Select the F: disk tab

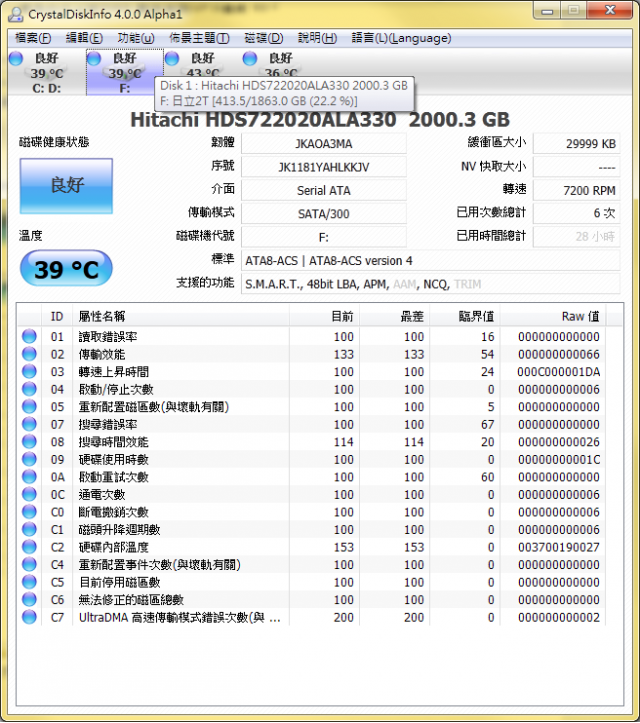coord(124,72)
